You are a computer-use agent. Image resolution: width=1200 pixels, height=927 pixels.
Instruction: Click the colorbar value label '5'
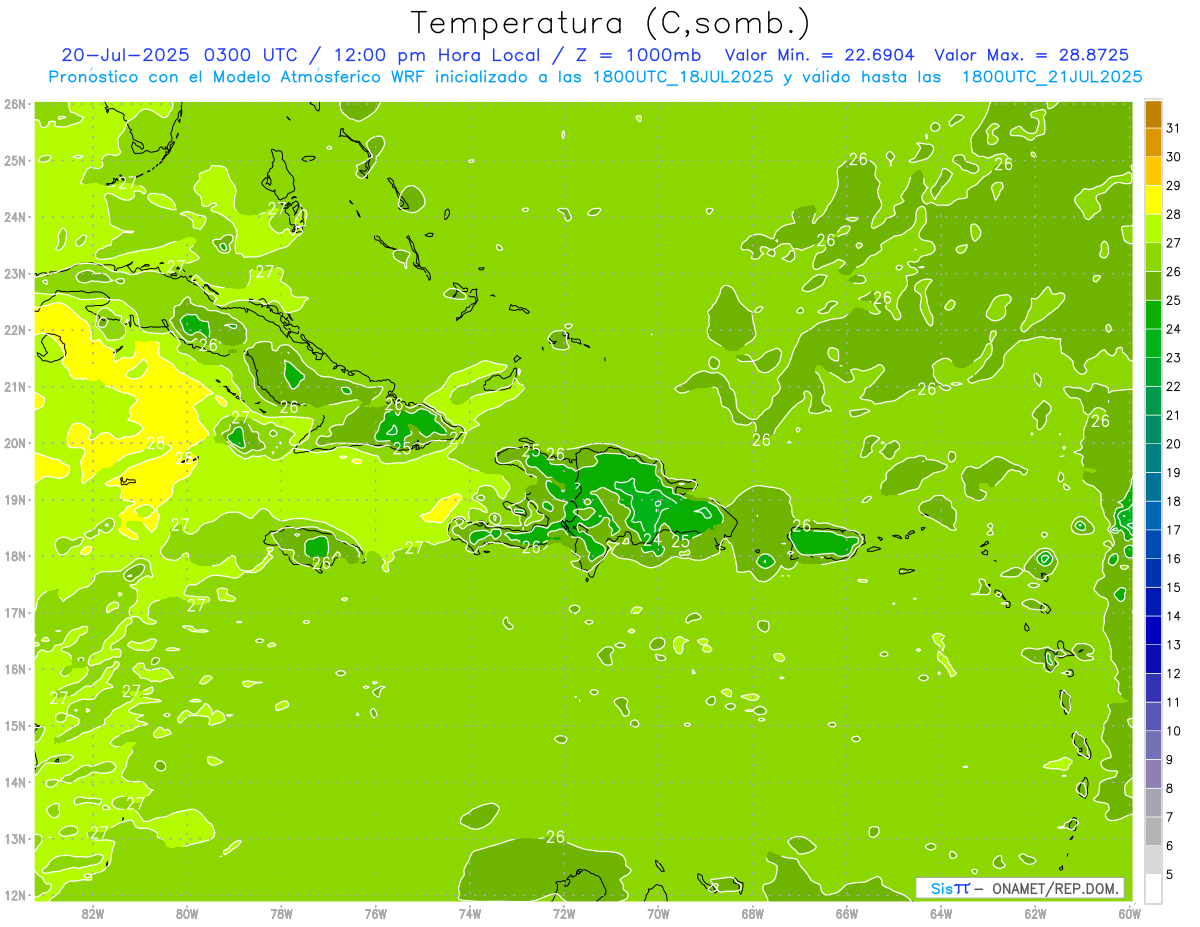pos(1171,874)
